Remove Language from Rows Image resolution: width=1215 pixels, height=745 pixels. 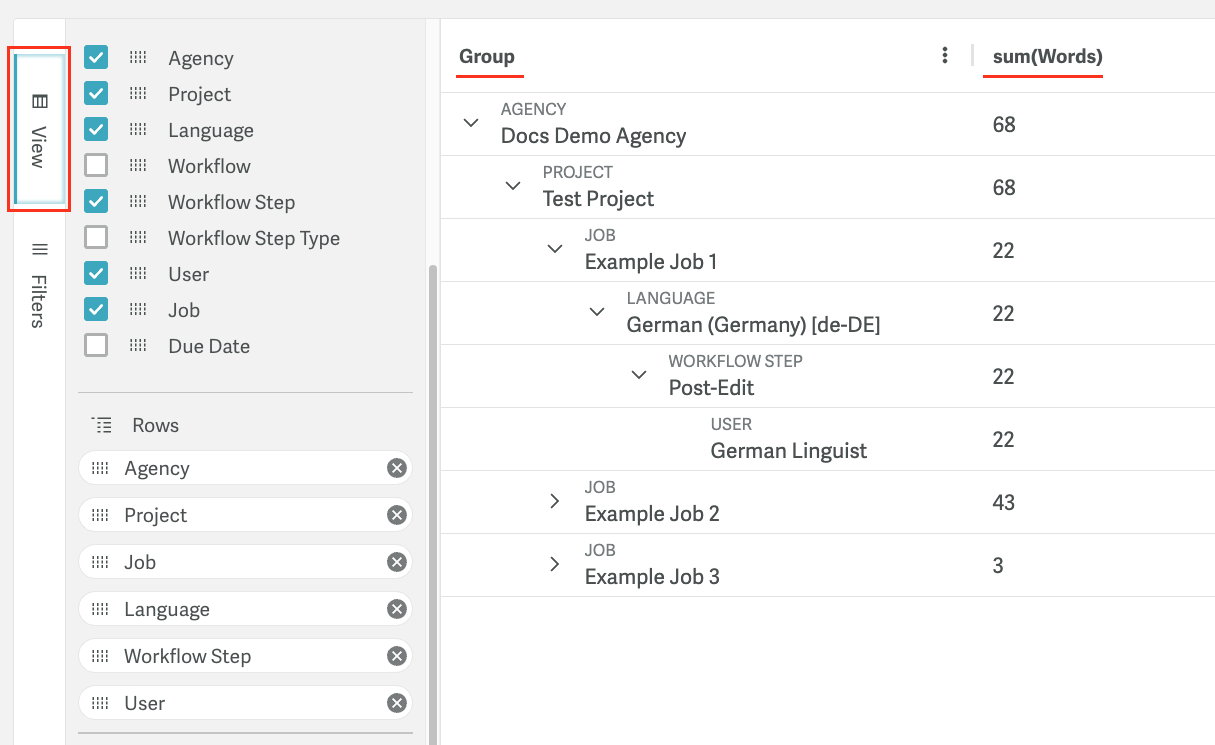click(x=397, y=609)
